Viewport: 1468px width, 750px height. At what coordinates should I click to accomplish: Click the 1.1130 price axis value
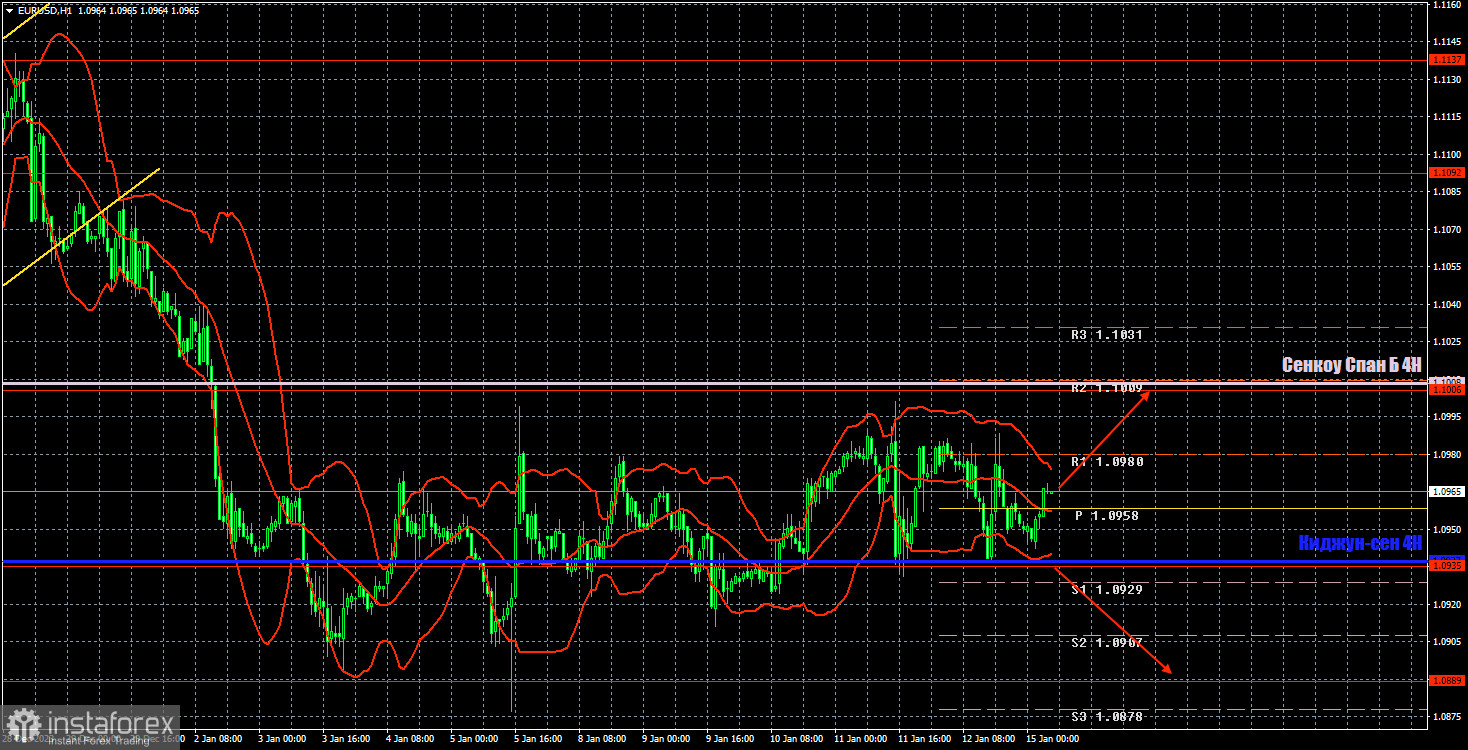1447,80
